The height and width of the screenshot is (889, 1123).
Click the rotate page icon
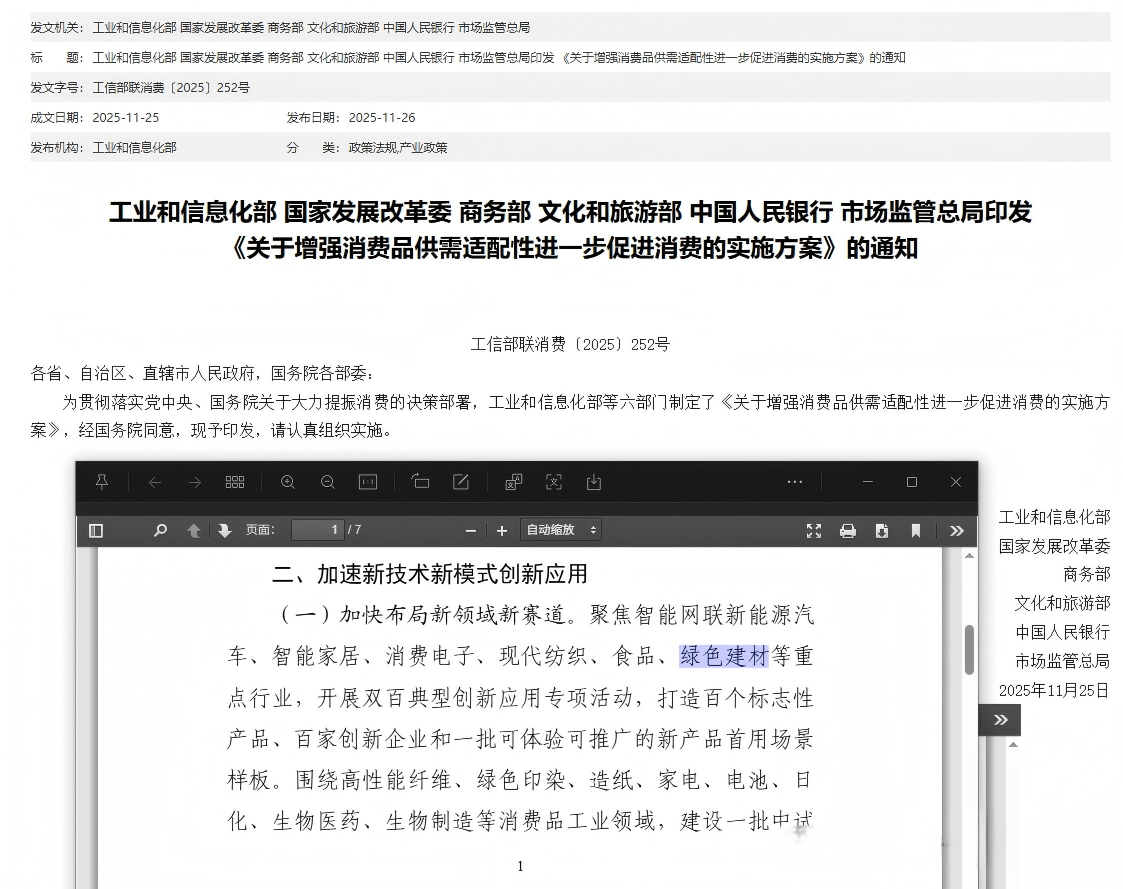pyautogui.click(x=420, y=482)
